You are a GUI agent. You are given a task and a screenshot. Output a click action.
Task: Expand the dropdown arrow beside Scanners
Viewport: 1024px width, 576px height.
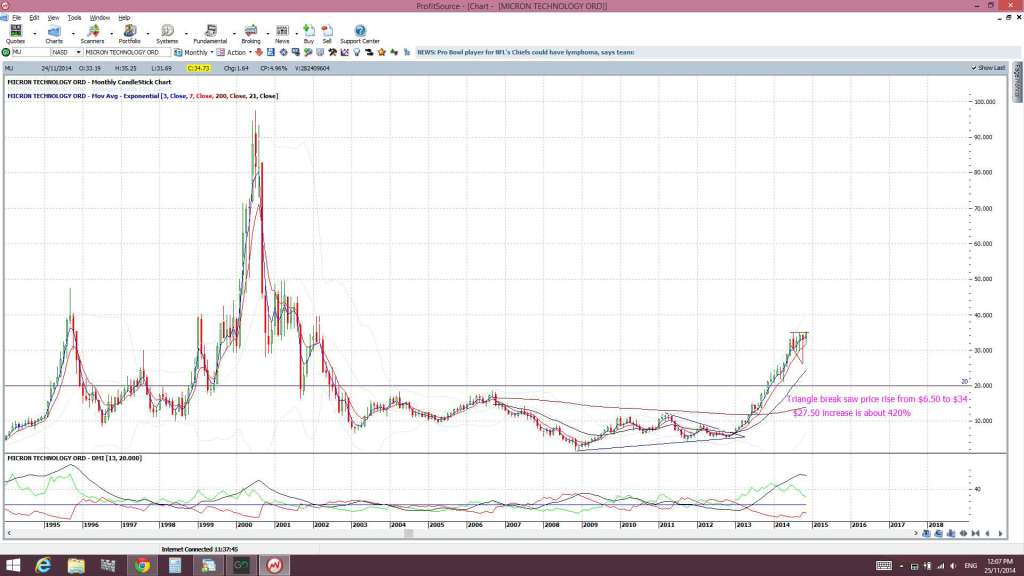[x=111, y=33]
